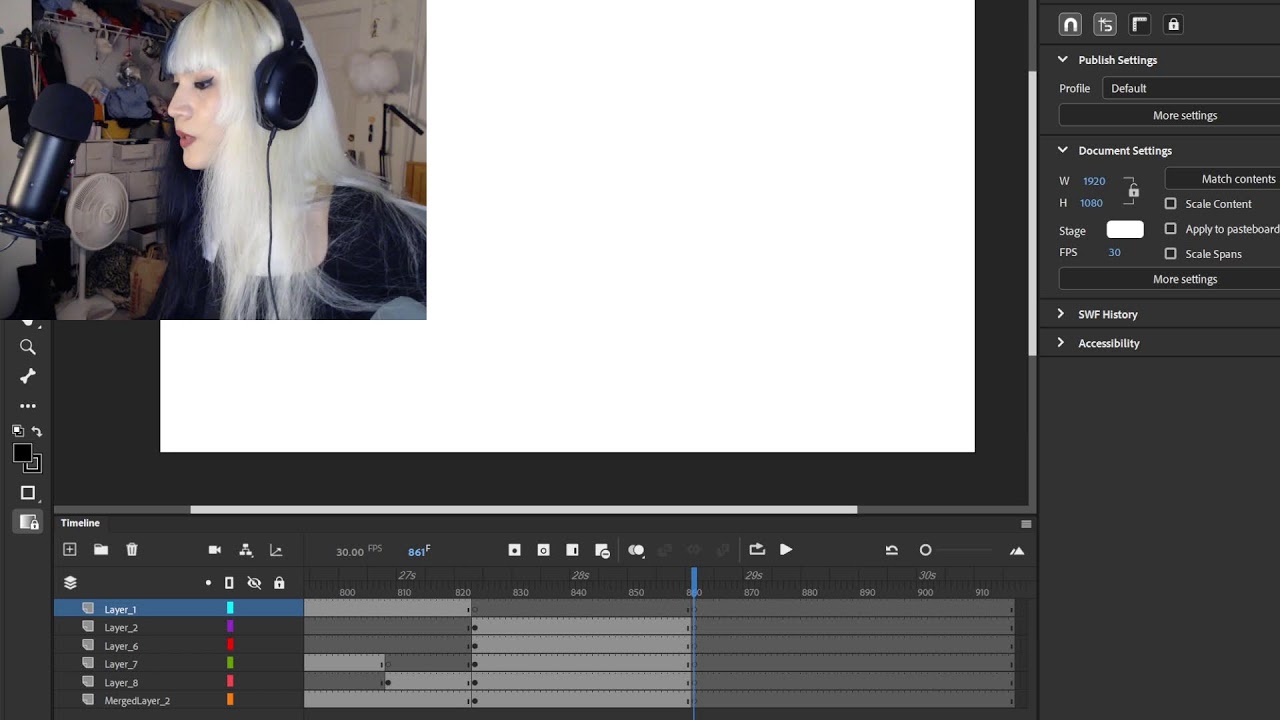This screenshot has width=1280, height=720.
Task: Collapse the Document Settings section
Action: pos(1062,150)
